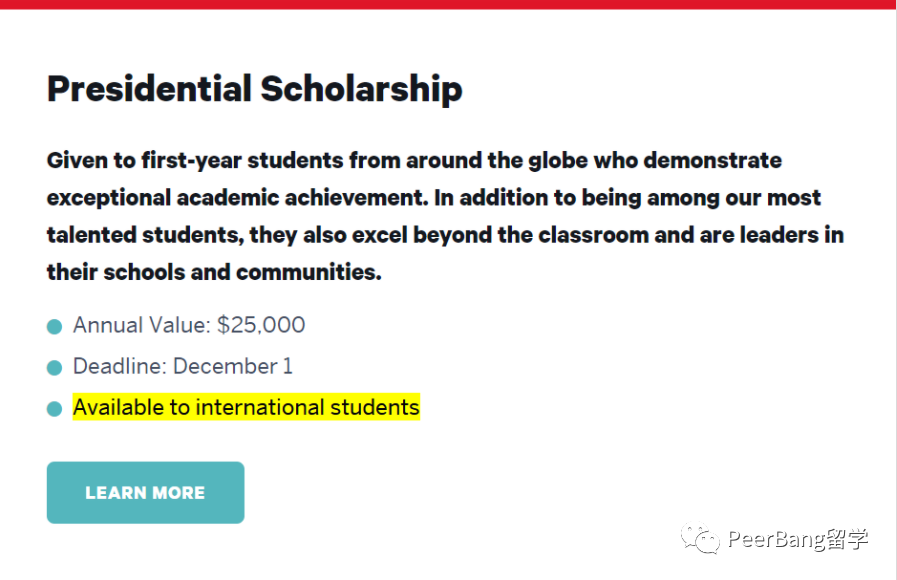The image size is (897, 580).
Task: Click the December 1 date
Action: pos(233,366)
